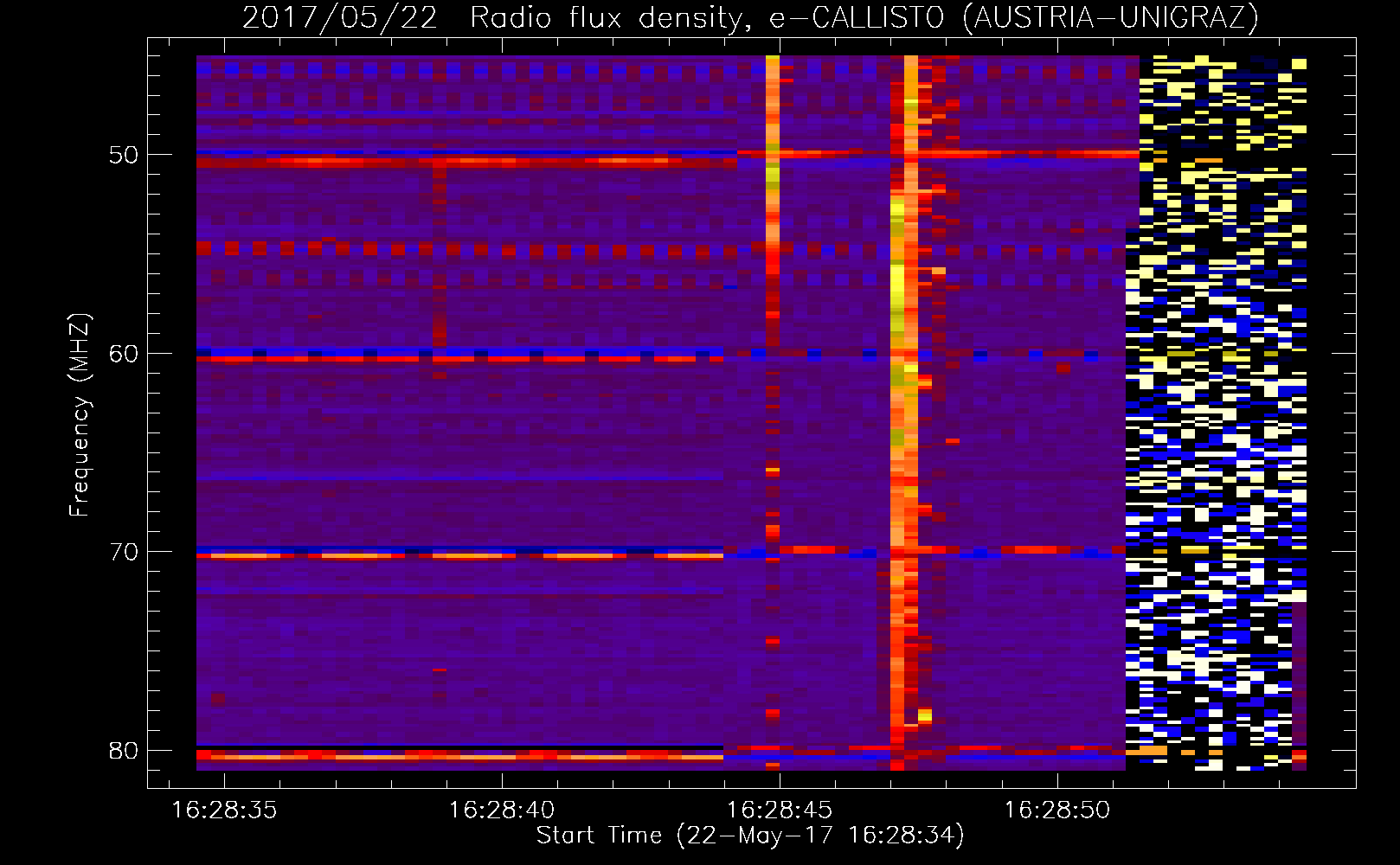
Task: Click the '16:28:50' time tick label
Action: coord(1057,810)
